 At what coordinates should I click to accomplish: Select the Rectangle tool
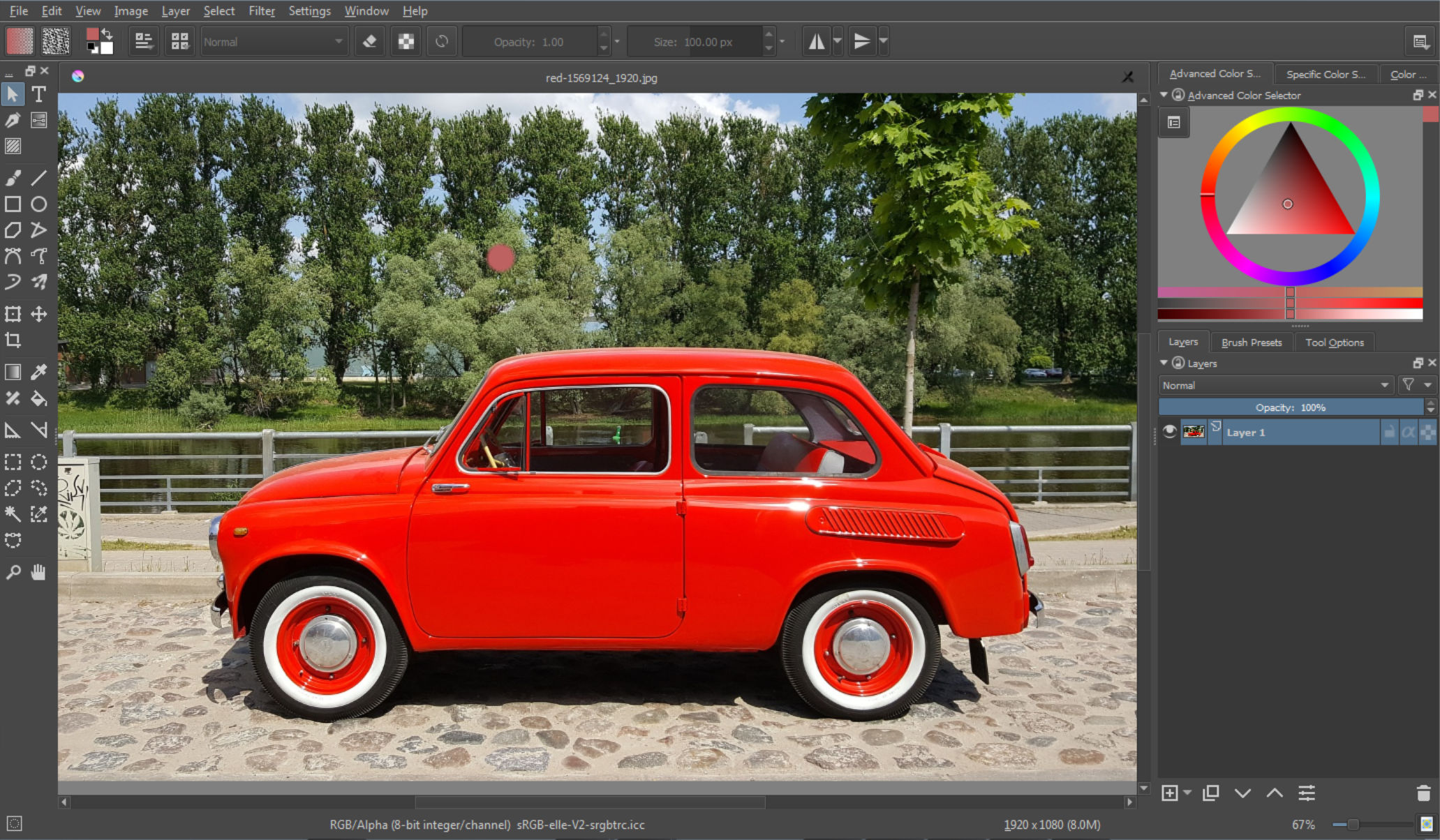pos(13,204)
